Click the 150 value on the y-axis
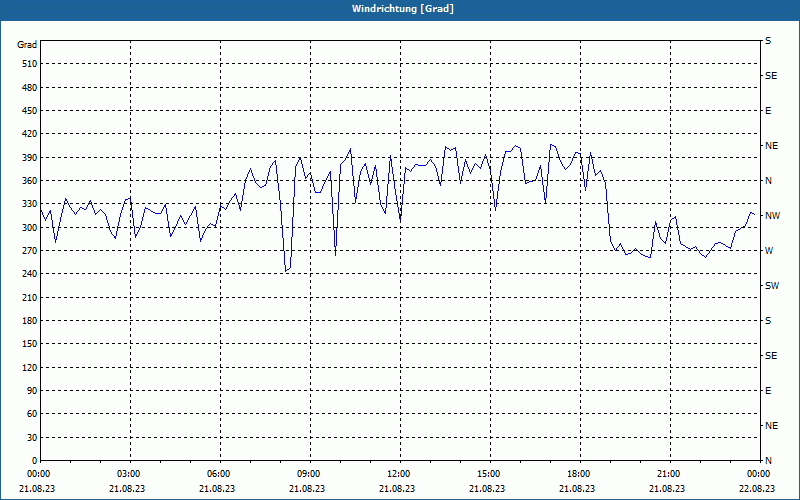The height and width of the screenshot is (500, 800). point(29,344)
